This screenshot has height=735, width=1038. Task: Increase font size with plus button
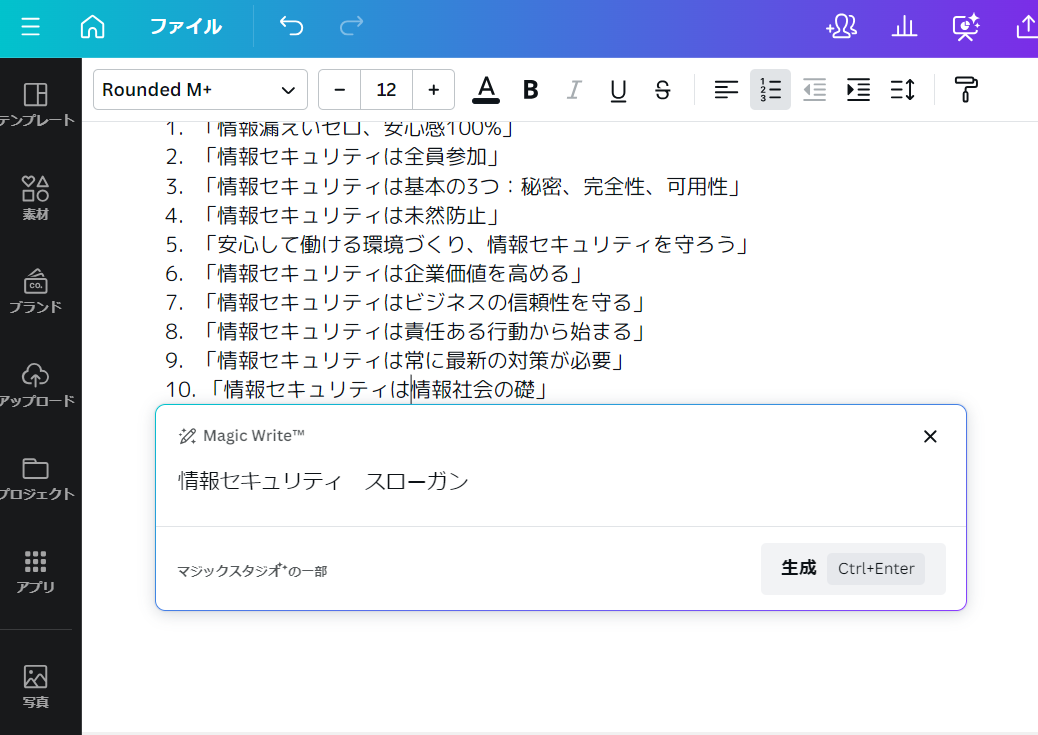pos(434,89)
